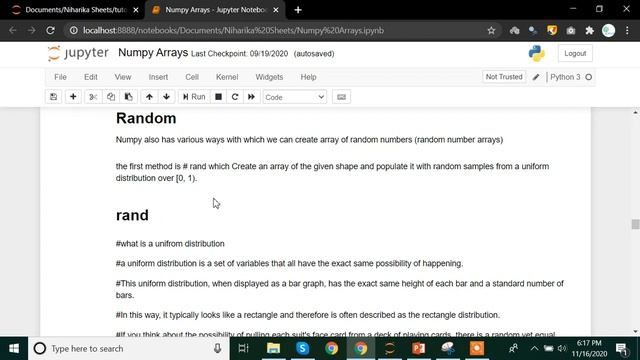
Task: Close the Documents/Niharika Sheets browser tab
Action: click(136, 10)
